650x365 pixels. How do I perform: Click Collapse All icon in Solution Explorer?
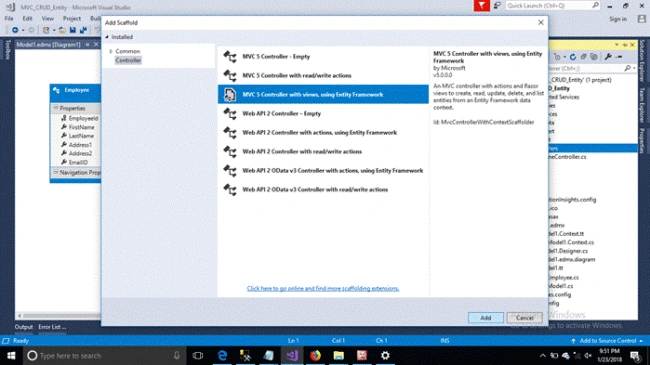[583, 57]
